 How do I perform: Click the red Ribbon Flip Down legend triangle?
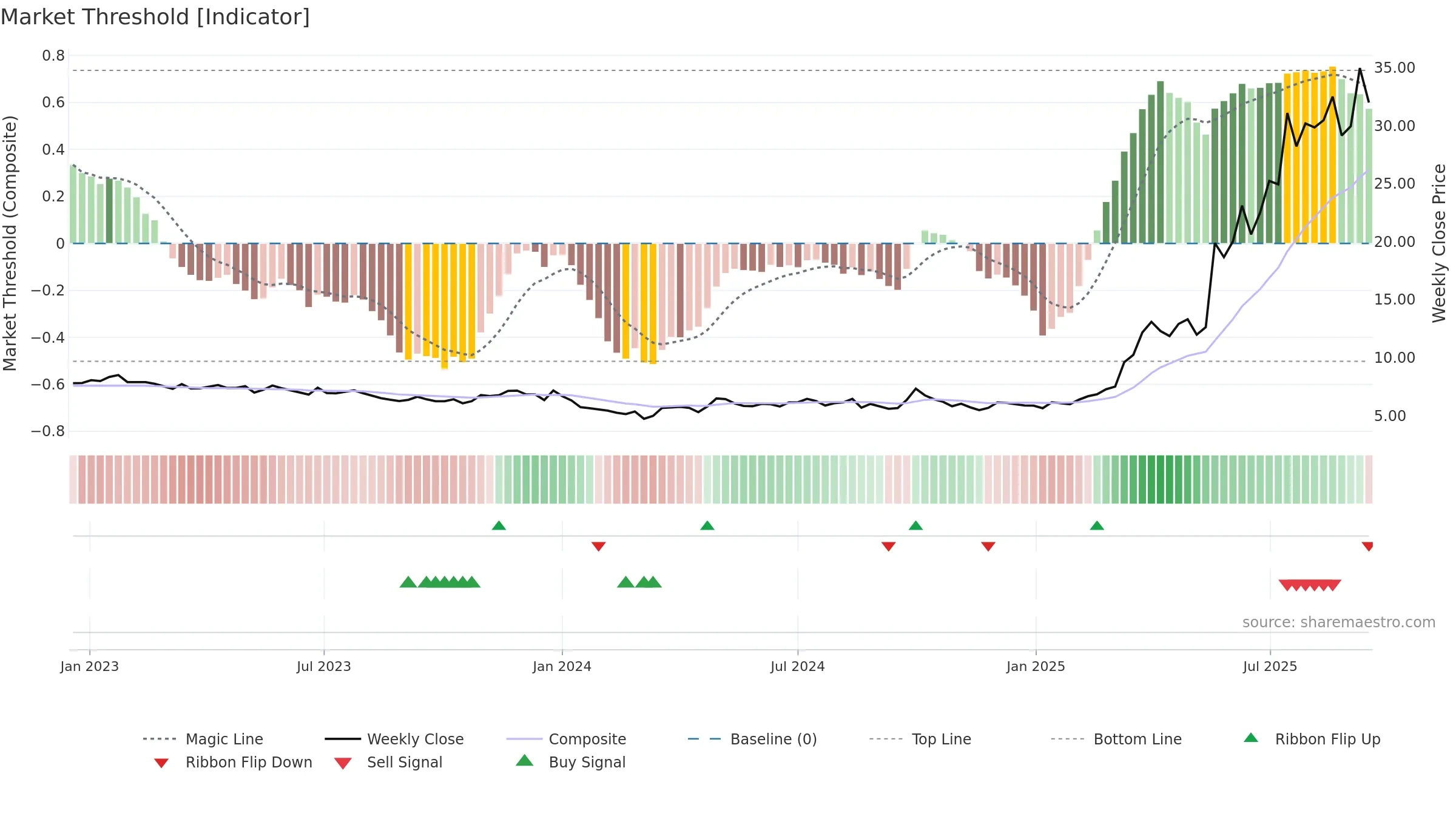point(161,763)
